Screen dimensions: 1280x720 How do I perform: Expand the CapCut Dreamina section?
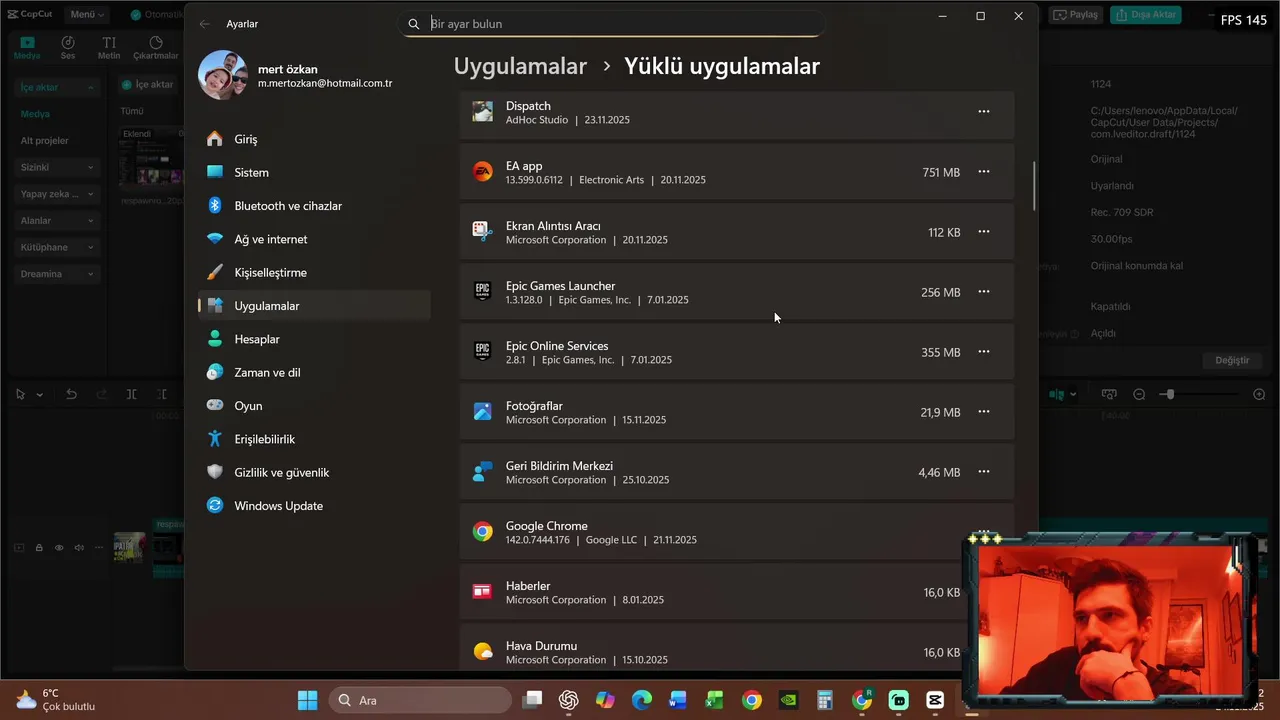click(57, 274)
